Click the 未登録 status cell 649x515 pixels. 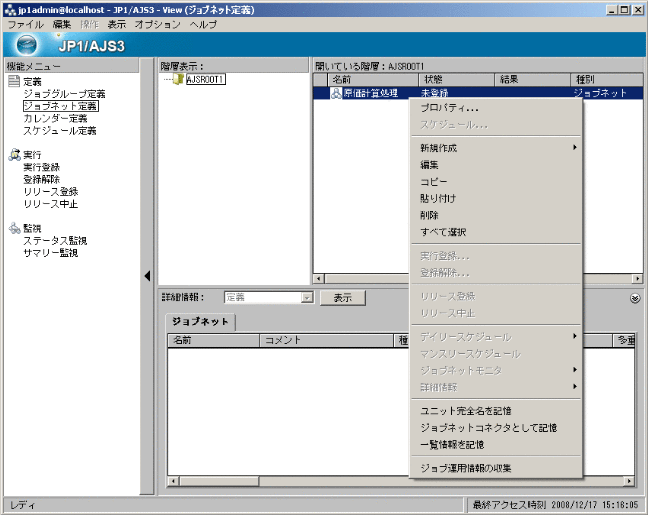pos(435,93)
